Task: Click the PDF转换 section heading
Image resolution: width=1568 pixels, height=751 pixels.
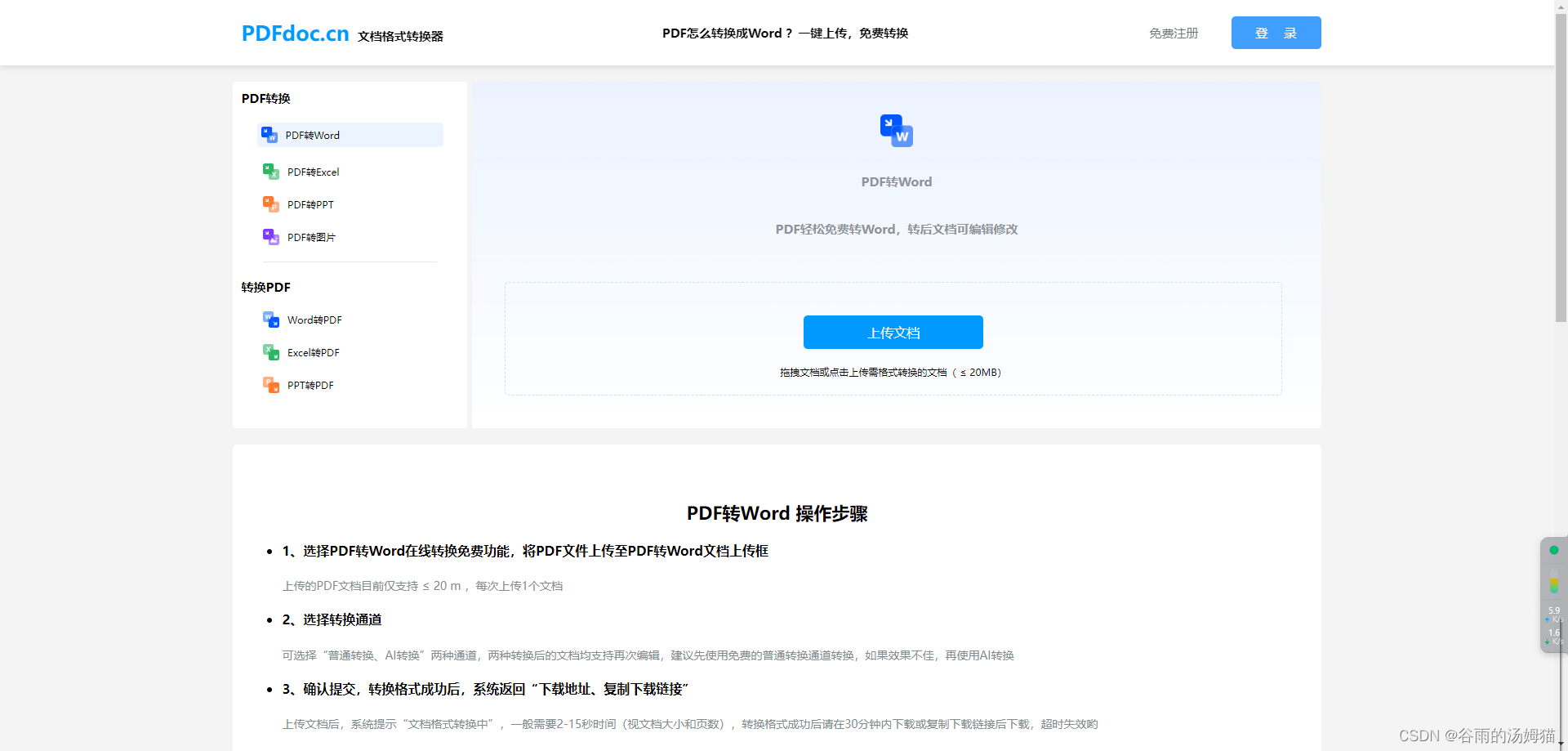Action: click(x=266, y=99)
